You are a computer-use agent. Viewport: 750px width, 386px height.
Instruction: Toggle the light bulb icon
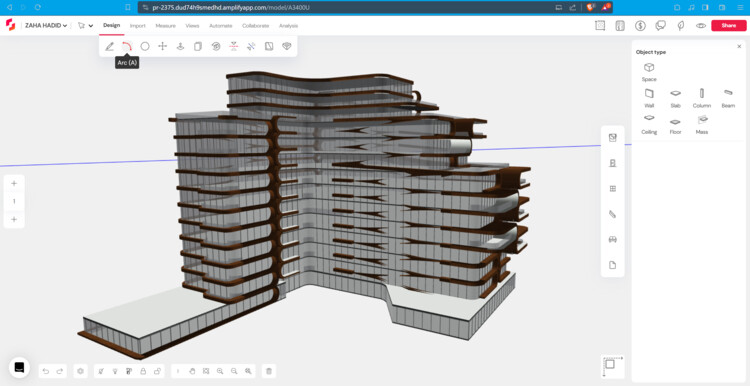(115, 371)
